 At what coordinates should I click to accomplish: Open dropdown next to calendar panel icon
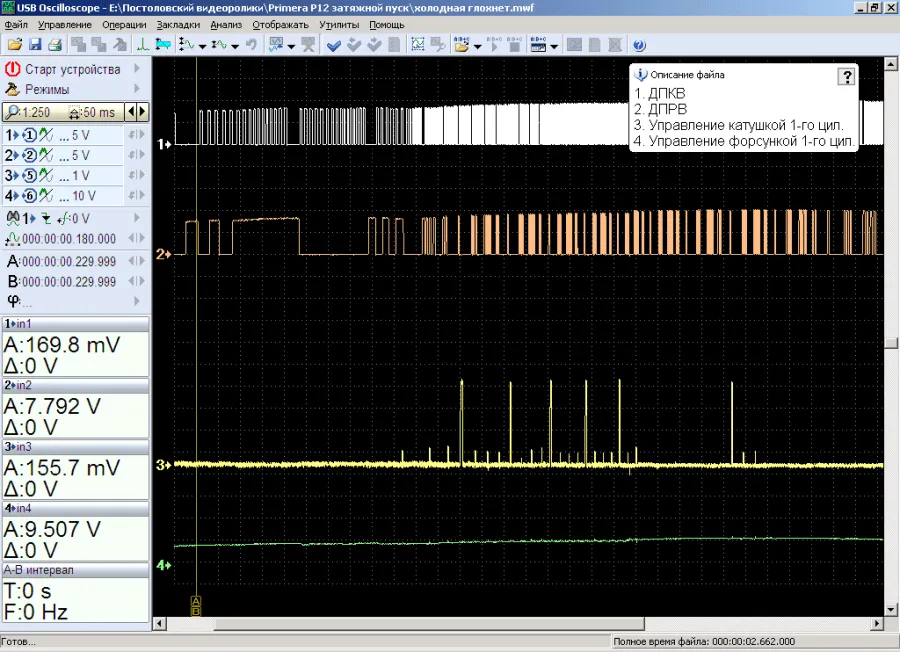[554, 46]
